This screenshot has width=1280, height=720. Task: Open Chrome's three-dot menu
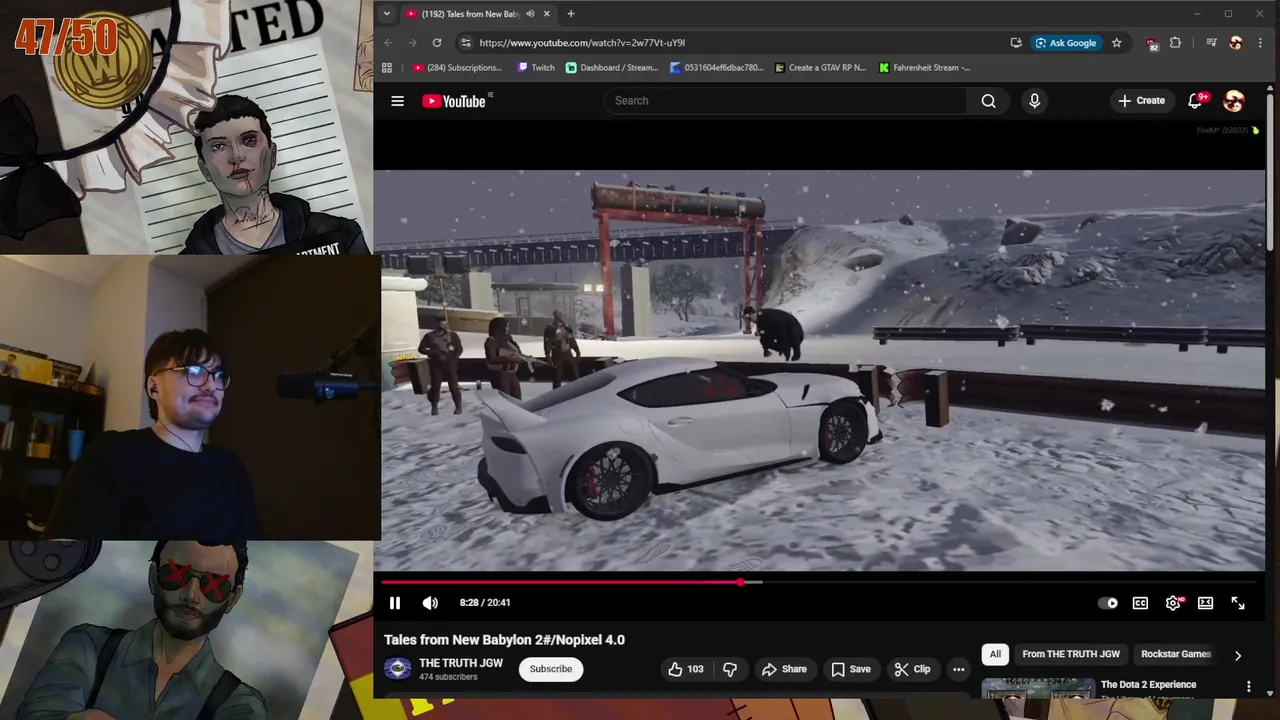pos(1260,43)
